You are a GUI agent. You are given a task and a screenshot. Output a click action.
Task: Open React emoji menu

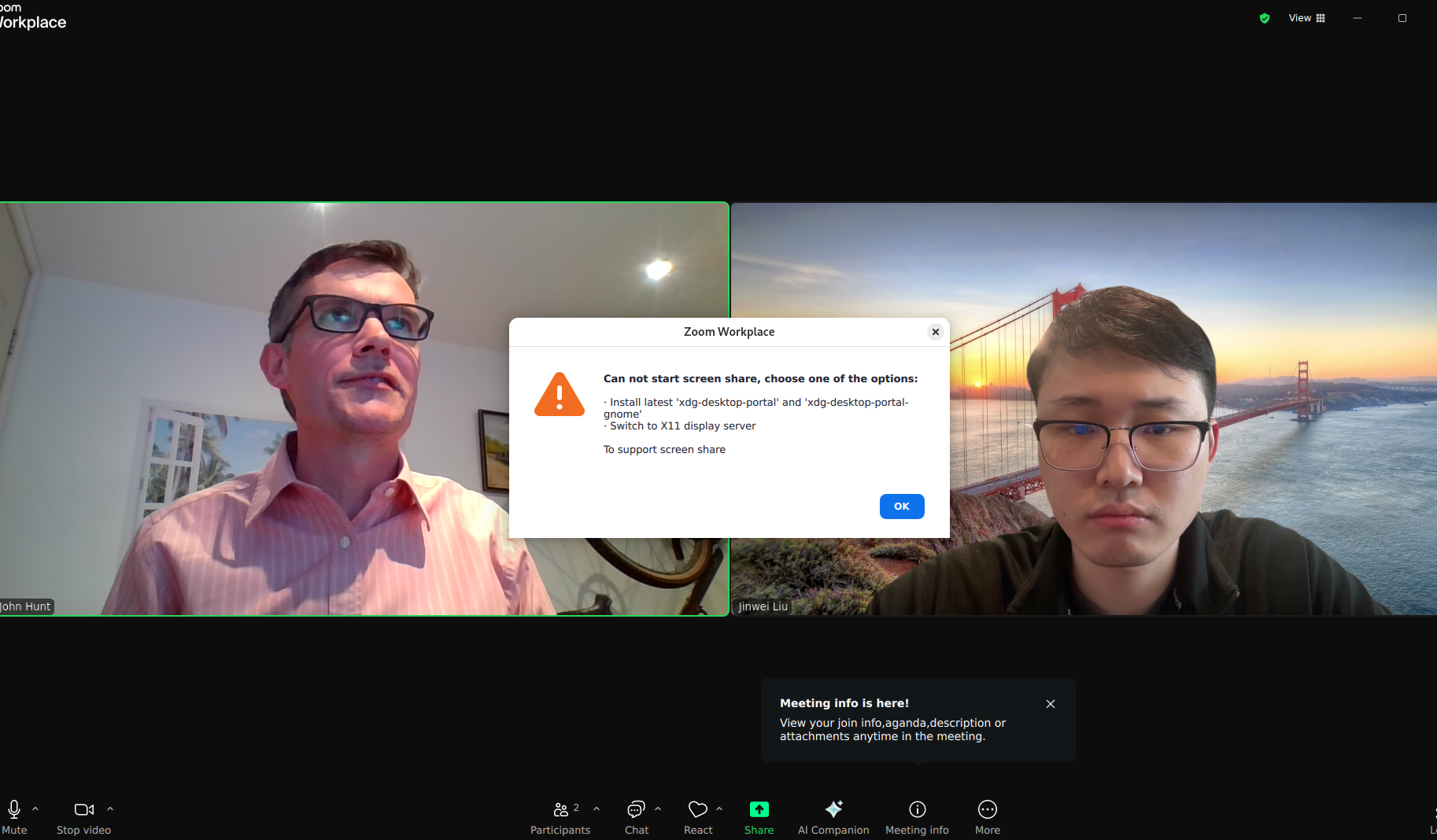pos(698,817)
